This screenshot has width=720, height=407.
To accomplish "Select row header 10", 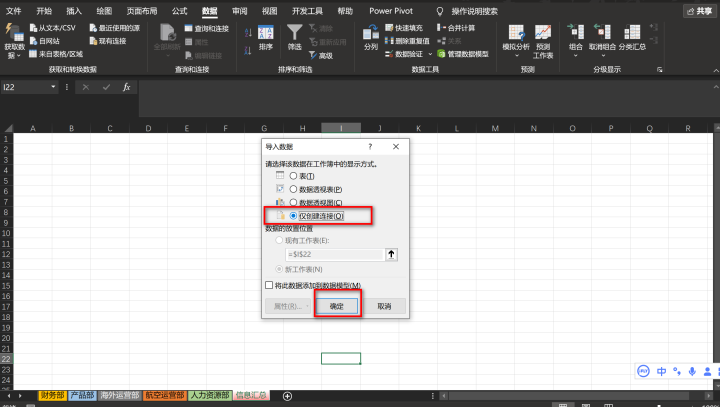I will (6, 233).
